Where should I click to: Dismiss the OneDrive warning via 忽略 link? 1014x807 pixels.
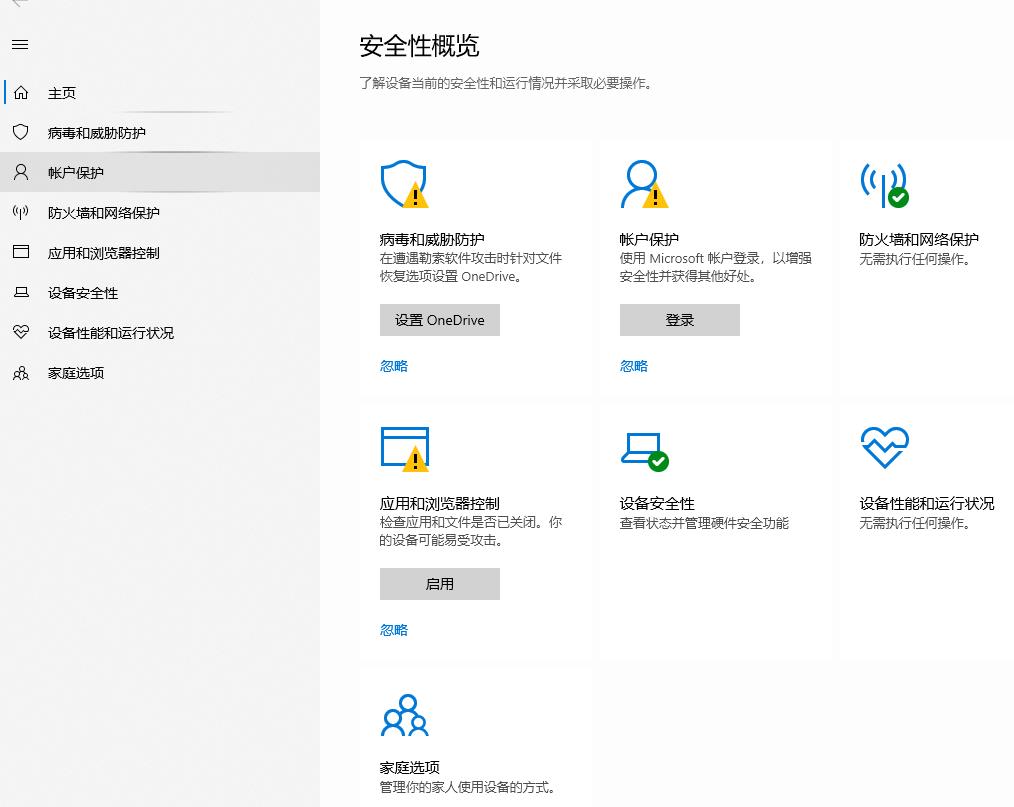[392, 366]
